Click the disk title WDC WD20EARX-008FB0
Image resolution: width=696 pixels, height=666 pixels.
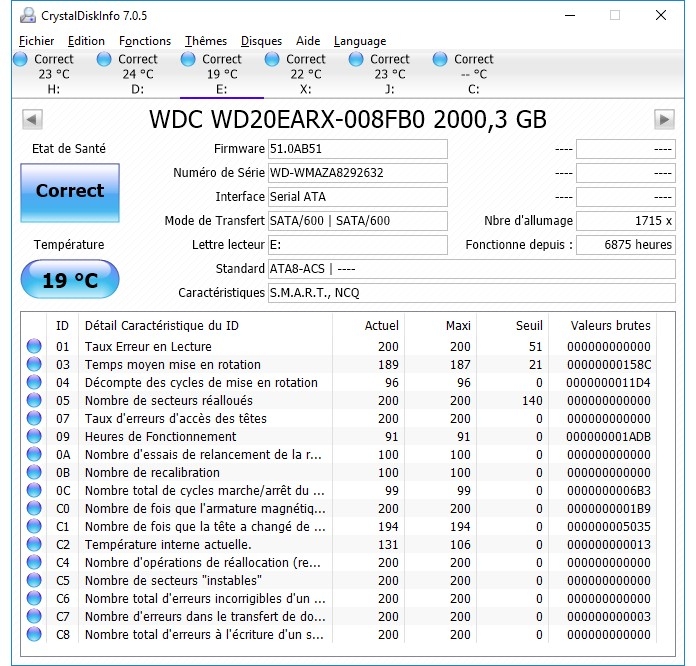pyautogui.click(x=348, y=119)
